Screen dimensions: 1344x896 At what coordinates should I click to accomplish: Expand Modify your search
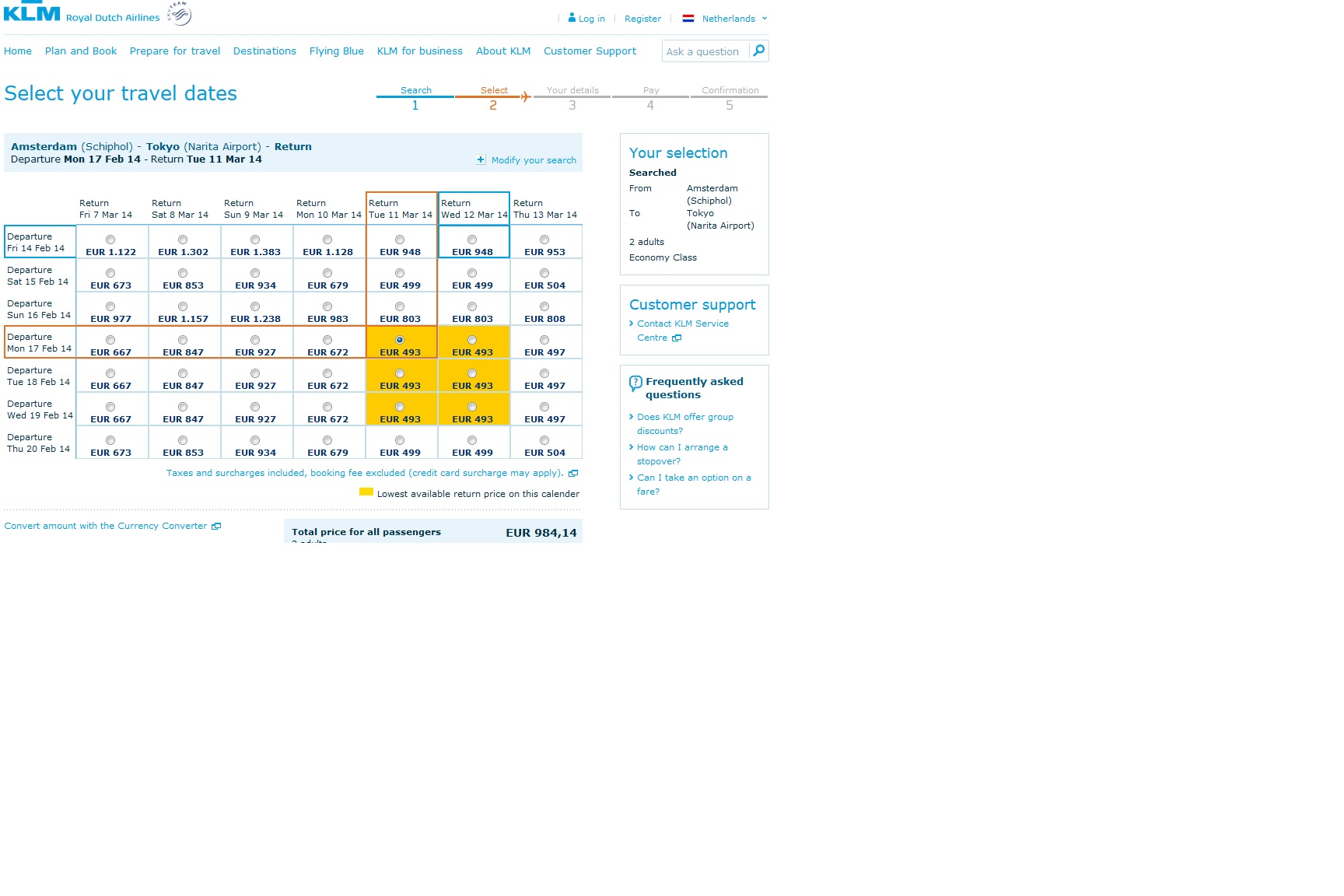click(534, 160)
